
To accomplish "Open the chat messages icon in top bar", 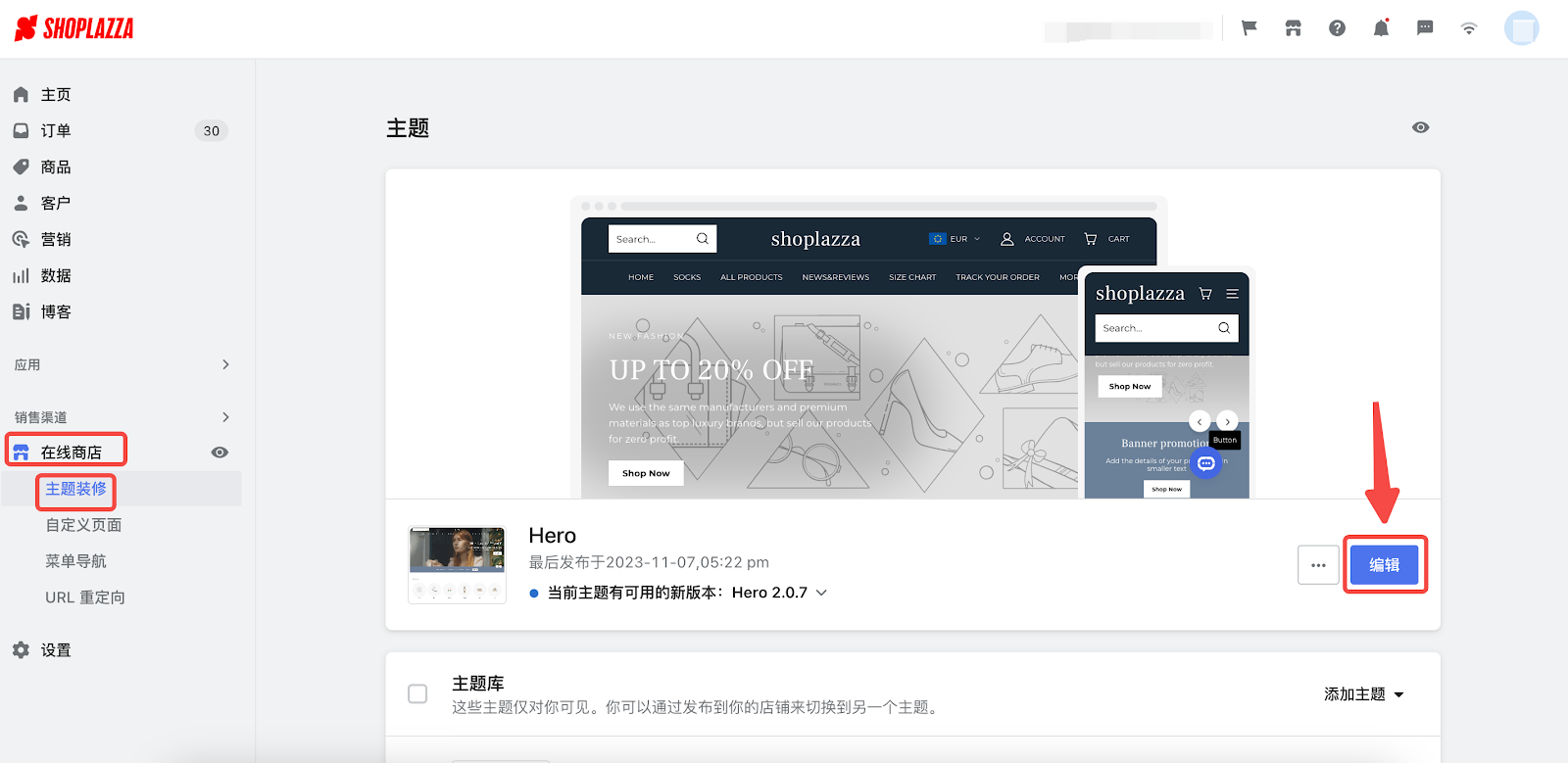I will tap(1425, 28).
